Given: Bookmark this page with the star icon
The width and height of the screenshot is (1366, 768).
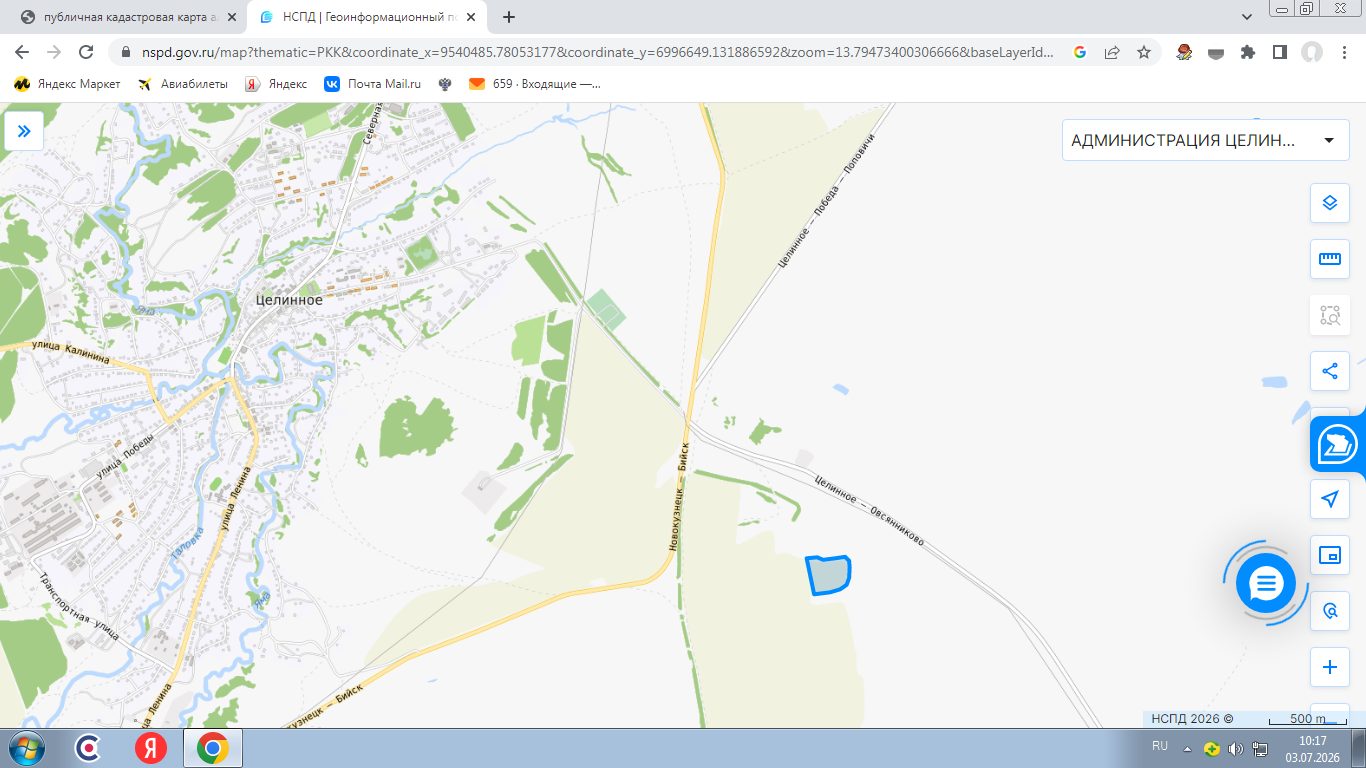Looking at the screenshot, I should 1144,52.
